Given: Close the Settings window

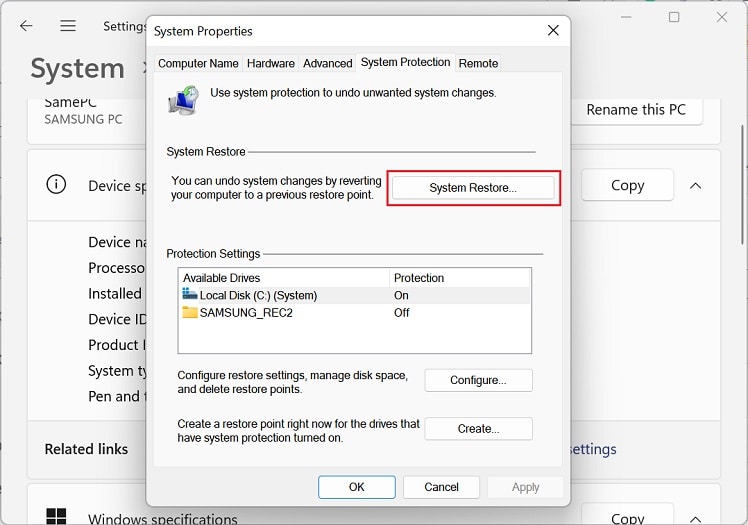Looking at the screenshot, I should (721, 17).
